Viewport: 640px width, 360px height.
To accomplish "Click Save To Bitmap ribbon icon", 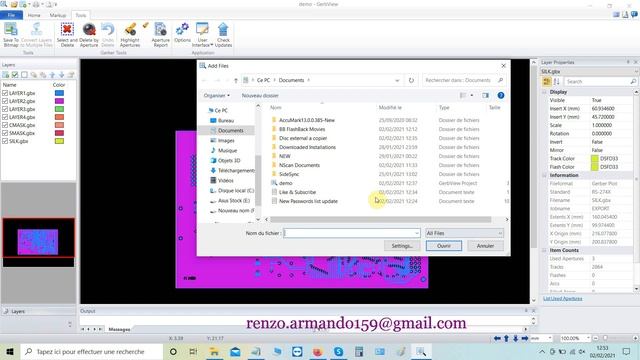I will (x=11, y=35).
